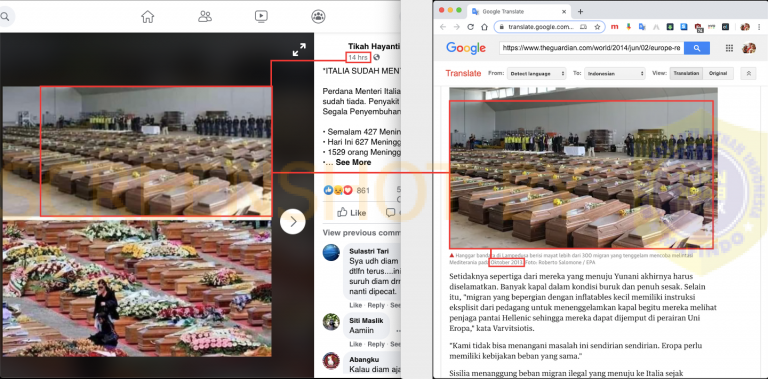Open the Google apps grid
This screenshot has height=379, width=768.
[729, 48]
